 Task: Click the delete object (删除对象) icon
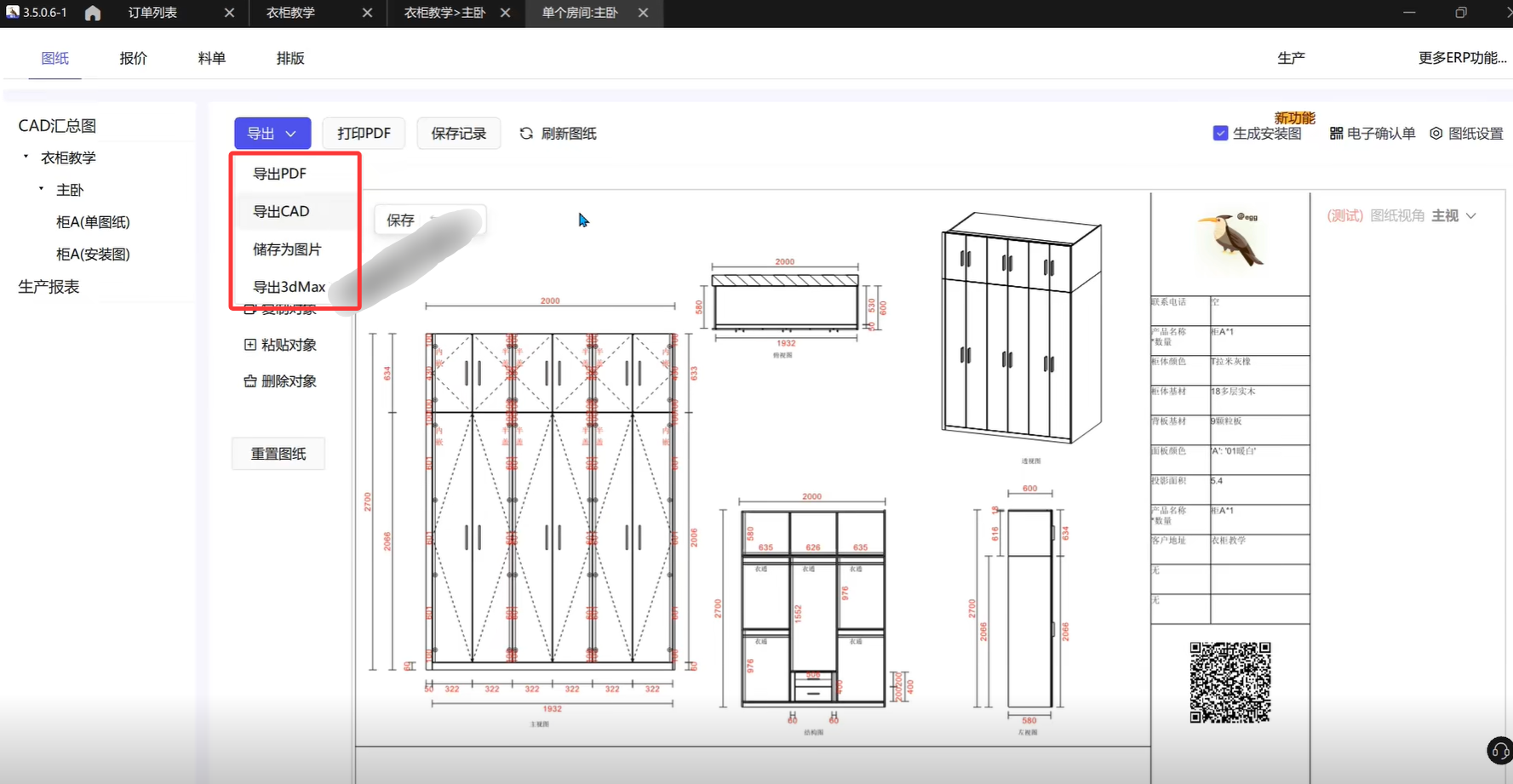point(250,381)
